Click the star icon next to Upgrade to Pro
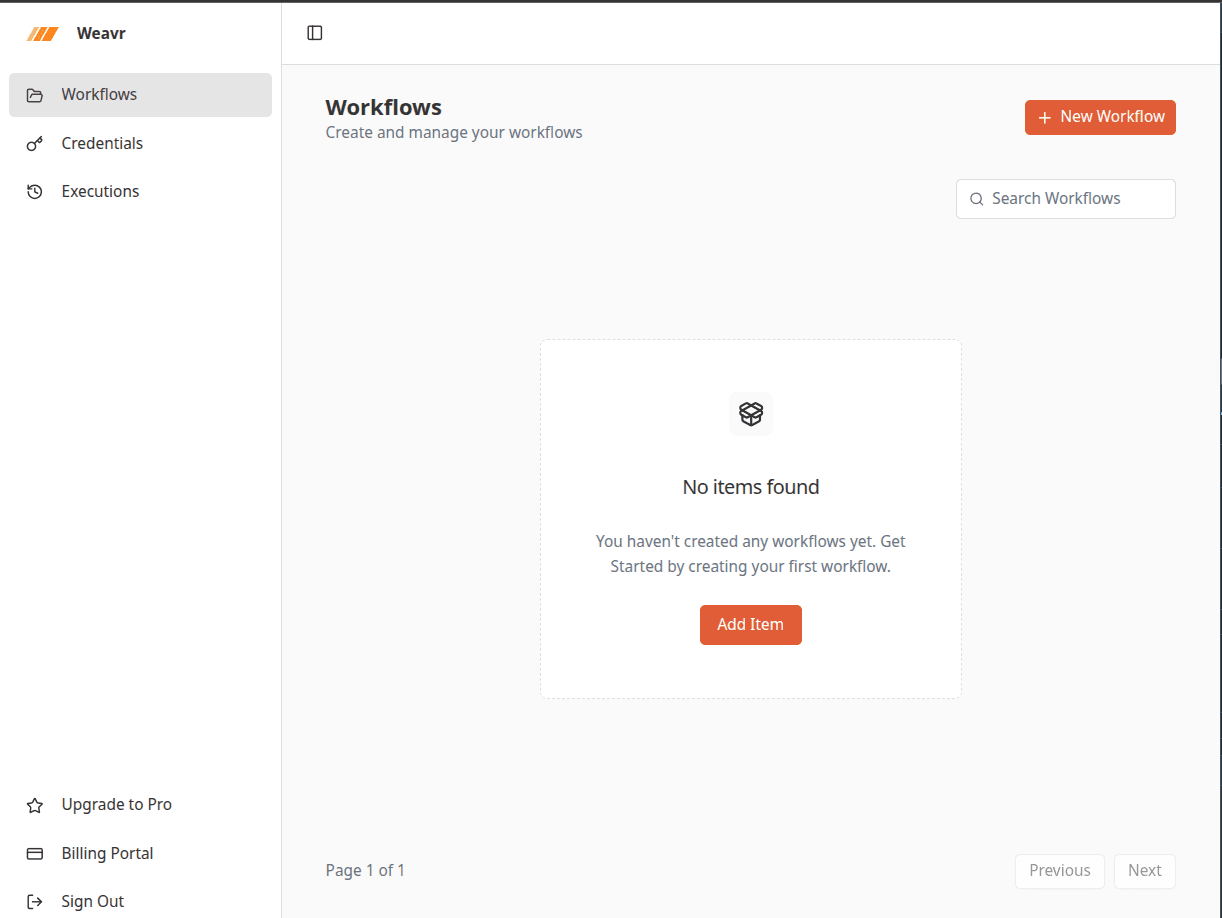 point(36,804)
